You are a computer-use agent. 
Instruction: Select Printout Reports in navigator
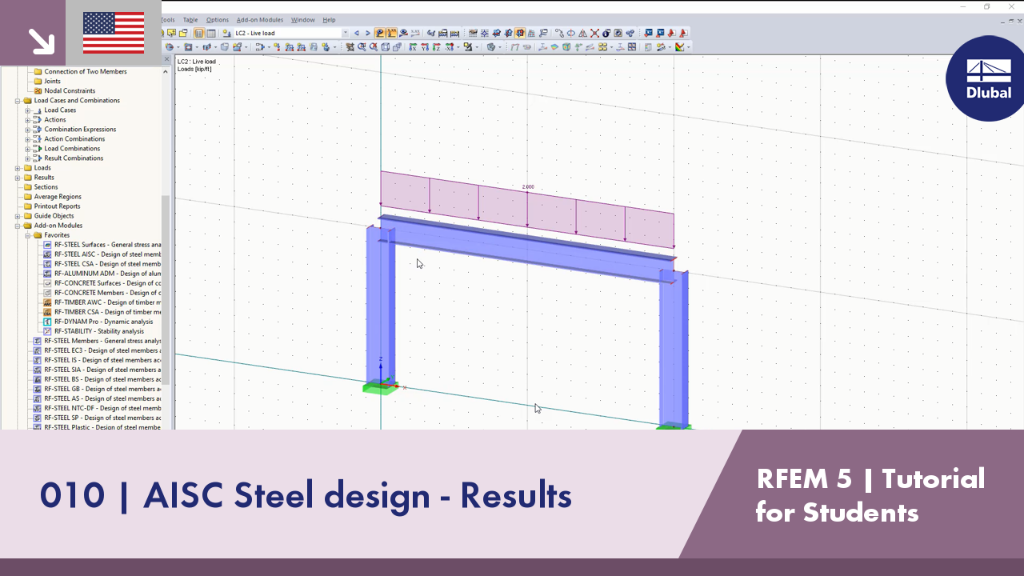tap(57, 206)
